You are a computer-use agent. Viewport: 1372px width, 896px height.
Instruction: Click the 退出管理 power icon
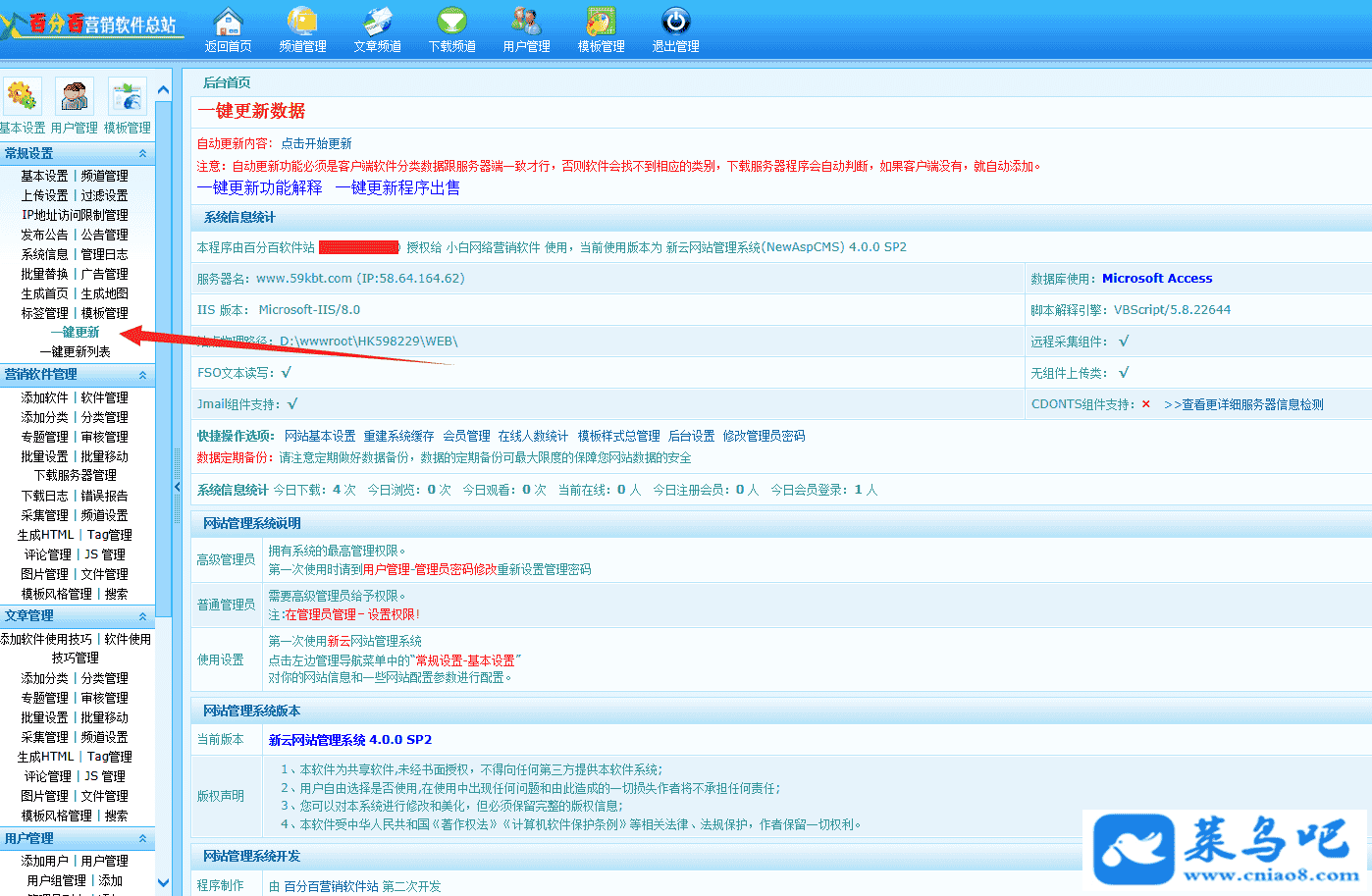tap(675, 22)
